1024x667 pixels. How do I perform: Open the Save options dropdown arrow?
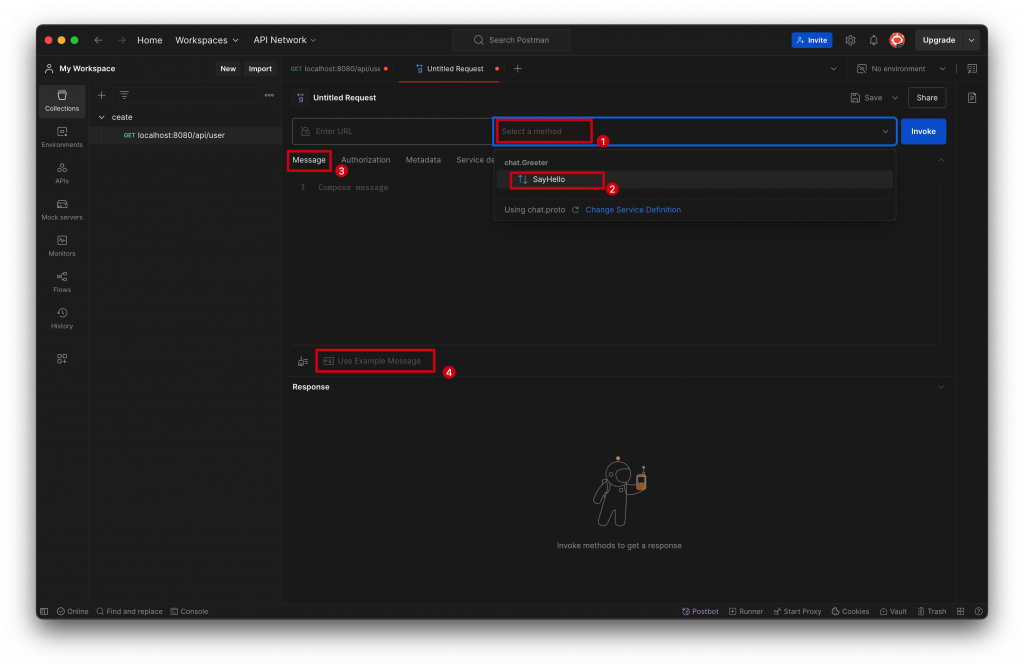tap(895, 98)
